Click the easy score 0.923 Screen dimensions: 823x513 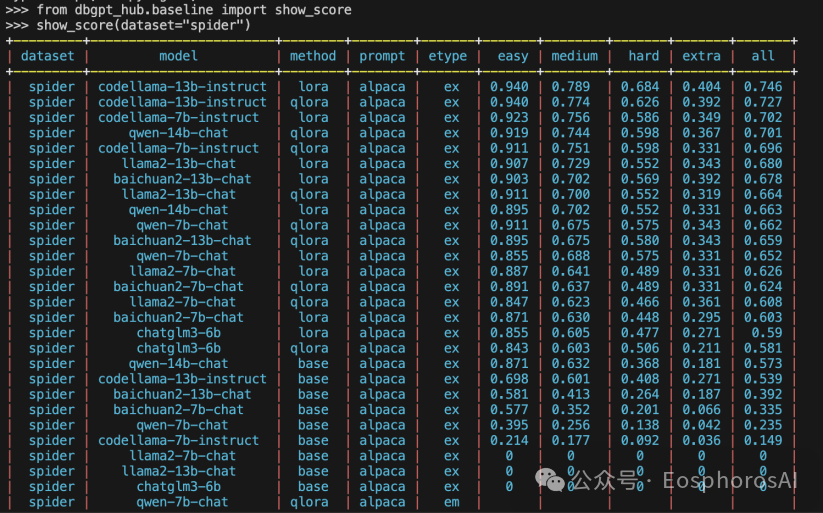tap(509, 117)
